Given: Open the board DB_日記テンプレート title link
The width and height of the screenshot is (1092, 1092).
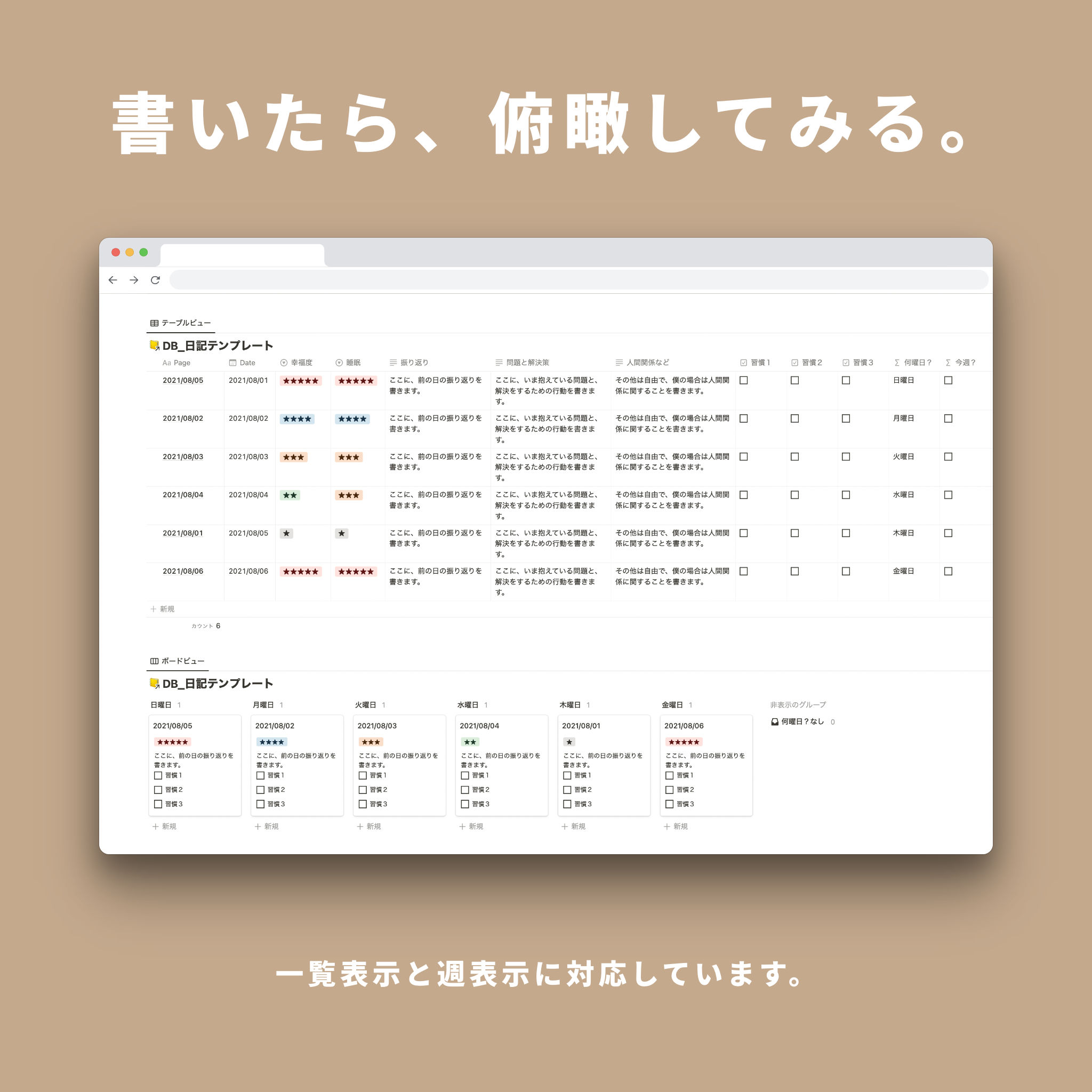Looking at the screenshot, I should click(218, 684).
